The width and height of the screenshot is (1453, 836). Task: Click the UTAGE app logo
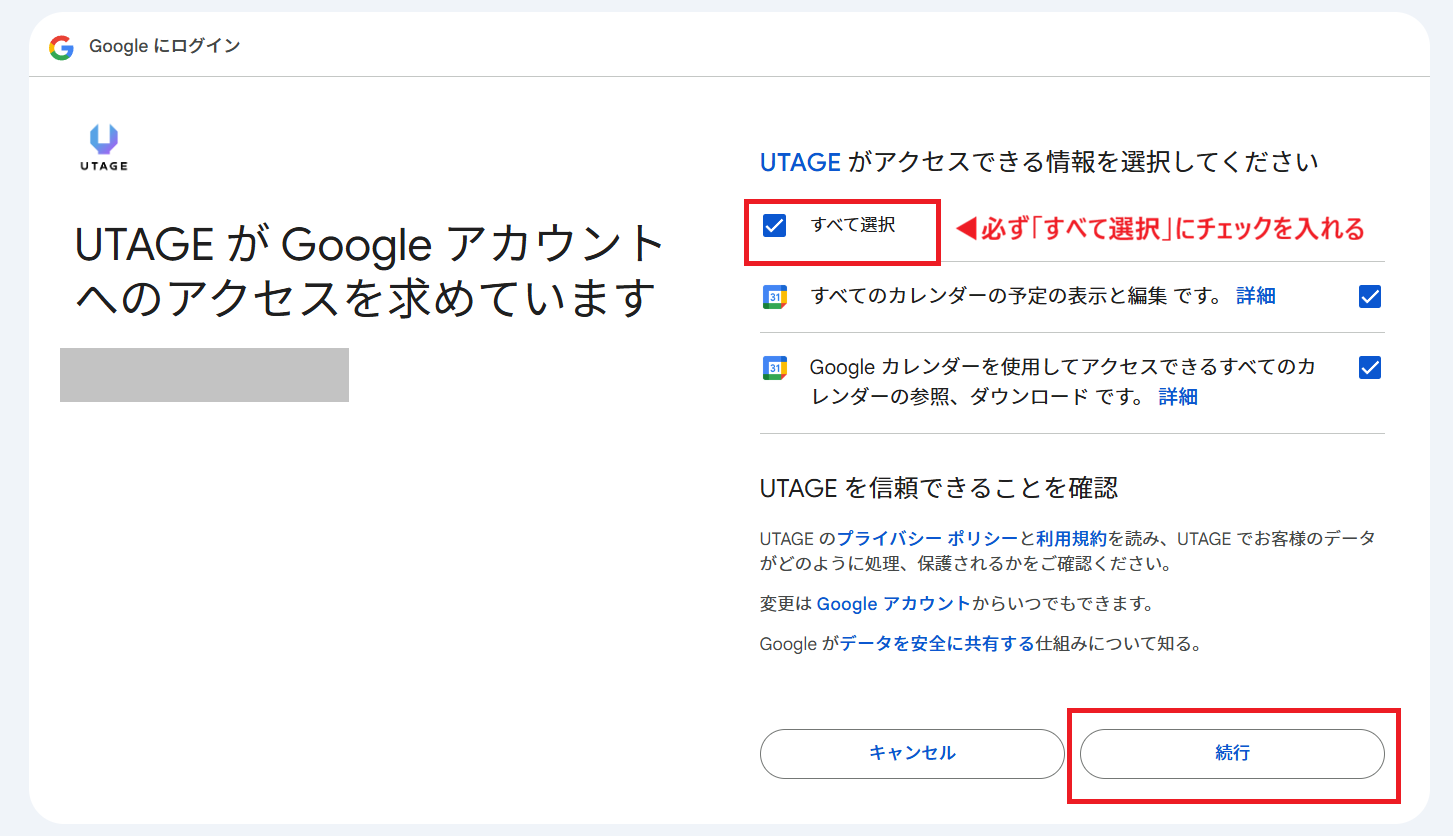coord(104,147)
